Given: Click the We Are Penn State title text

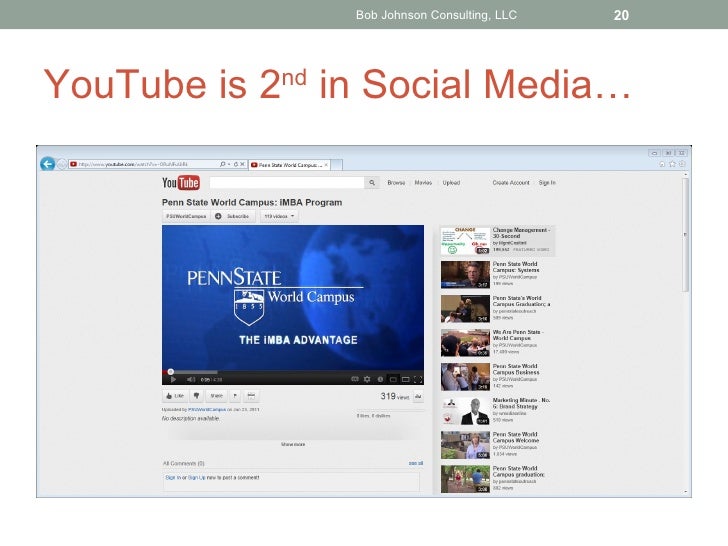Looking at the screenshot, I should [518, 335].
